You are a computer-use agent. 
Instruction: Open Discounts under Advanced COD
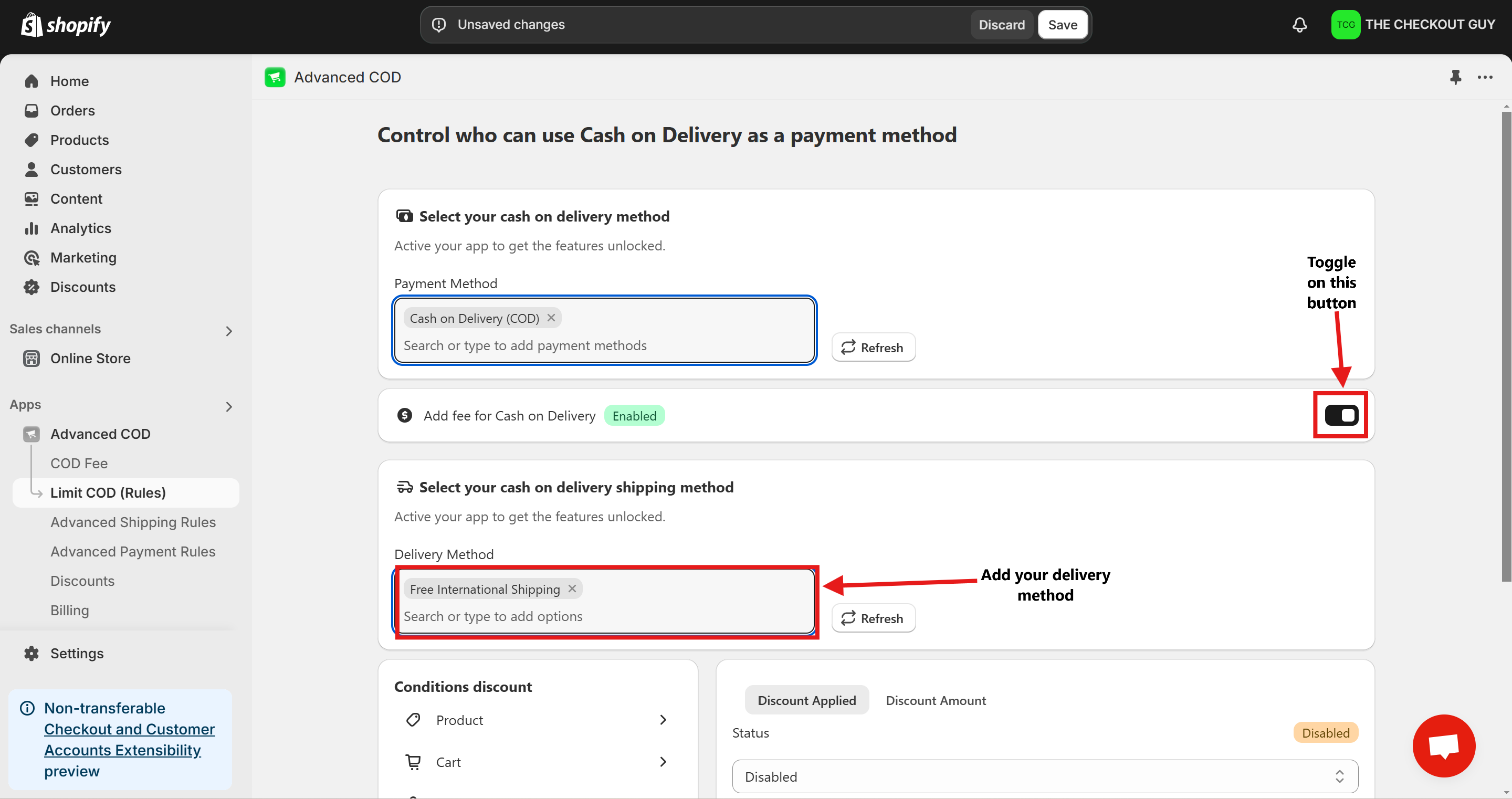pos(83,581)
